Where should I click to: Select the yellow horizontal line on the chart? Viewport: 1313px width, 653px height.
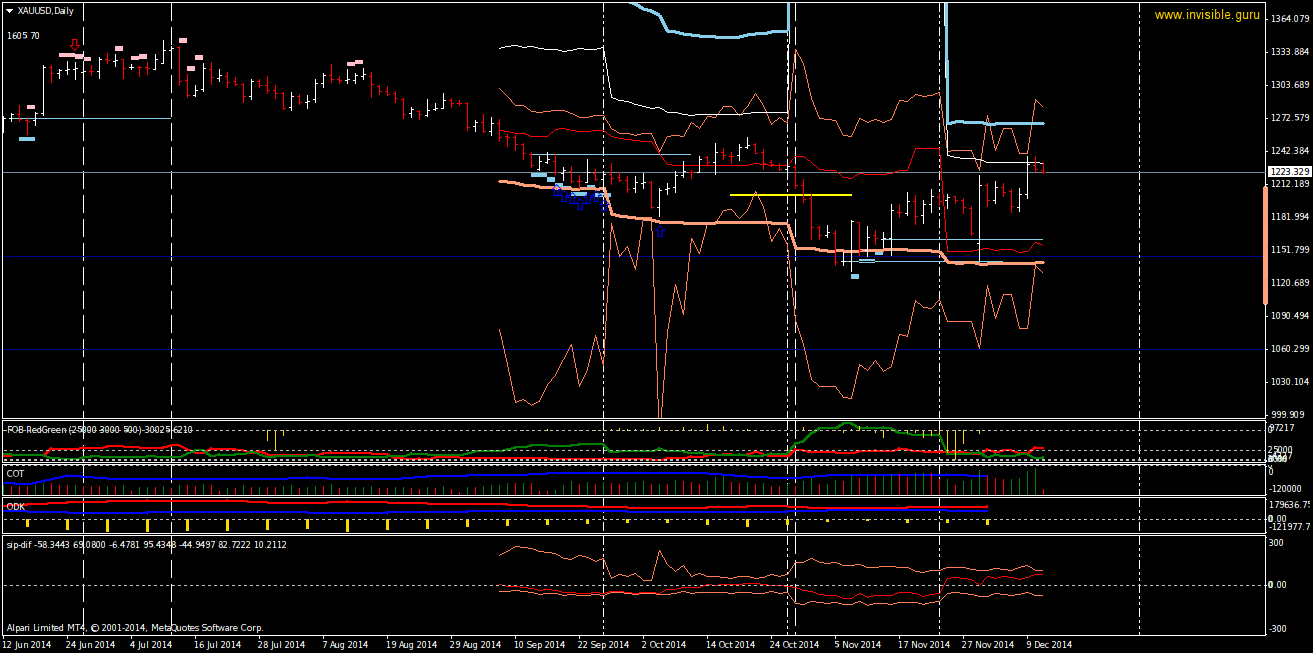click(790, 194)
